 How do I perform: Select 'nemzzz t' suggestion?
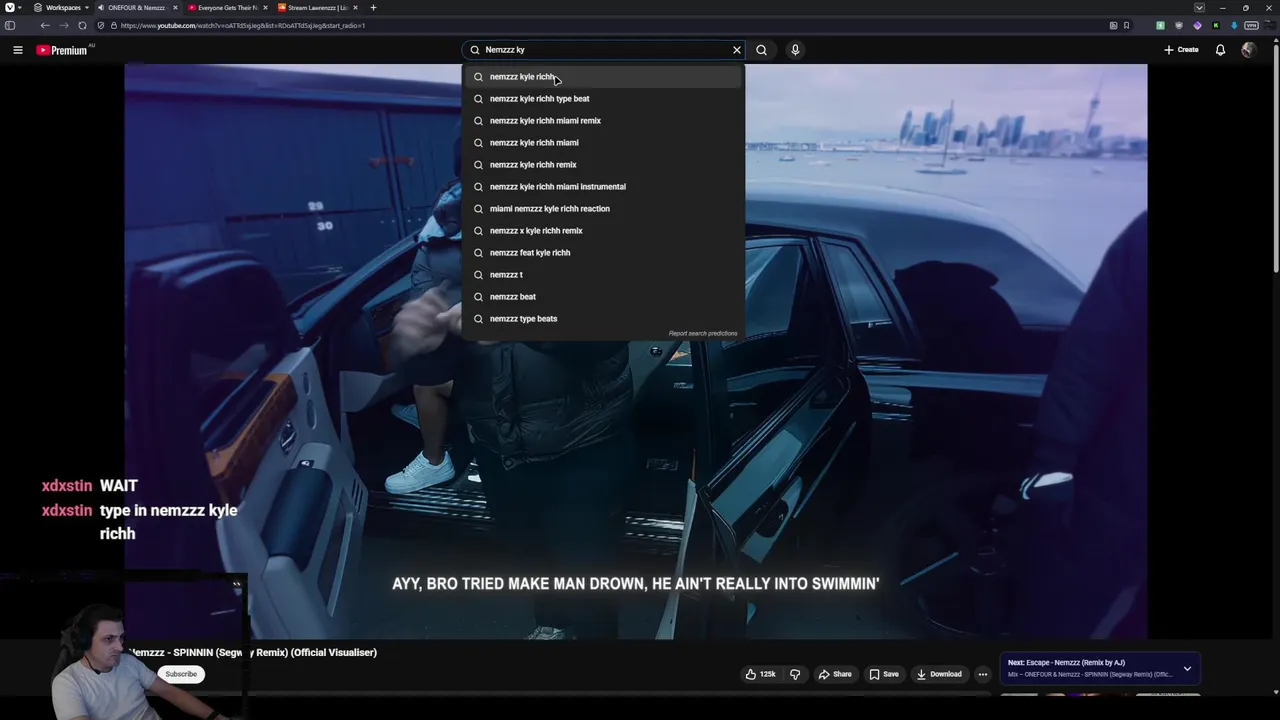pos(603,275)
